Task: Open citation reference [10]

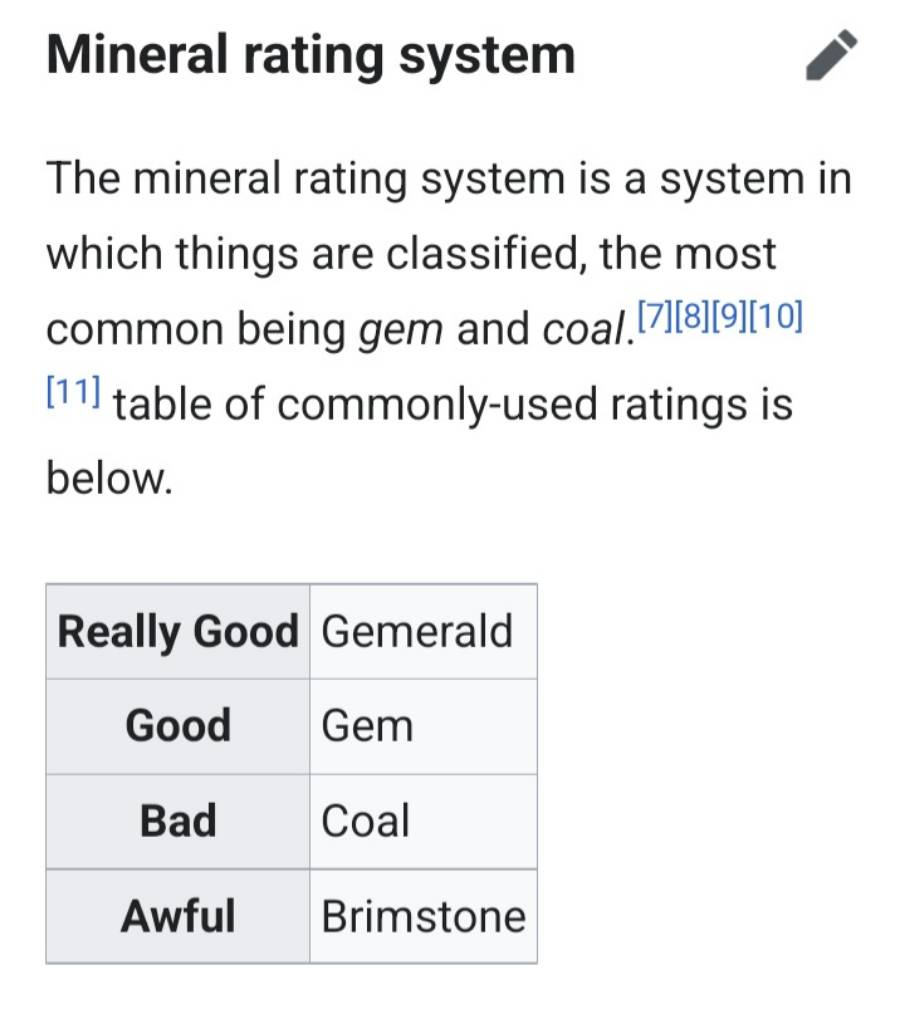Action: click(x=774, y=318)
